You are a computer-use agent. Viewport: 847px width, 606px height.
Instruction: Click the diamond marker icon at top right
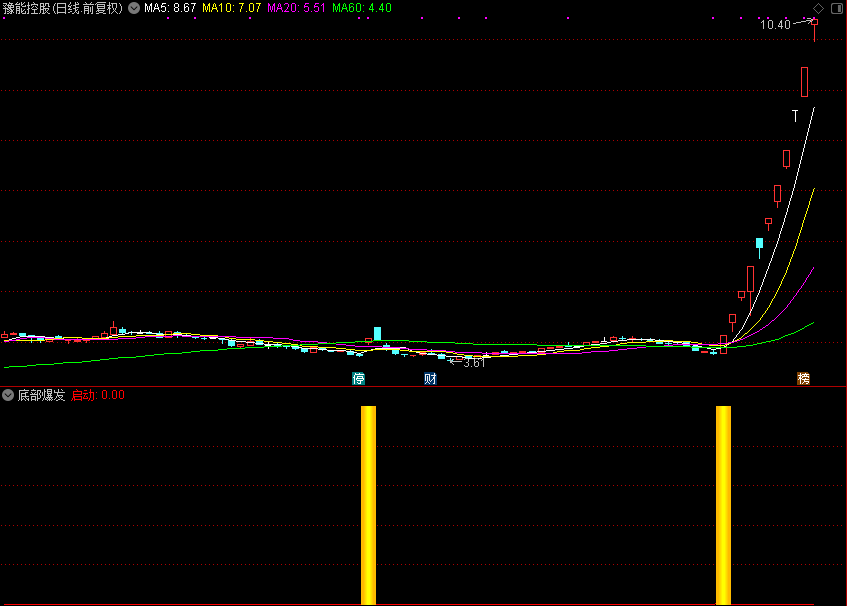pos(818,8)
